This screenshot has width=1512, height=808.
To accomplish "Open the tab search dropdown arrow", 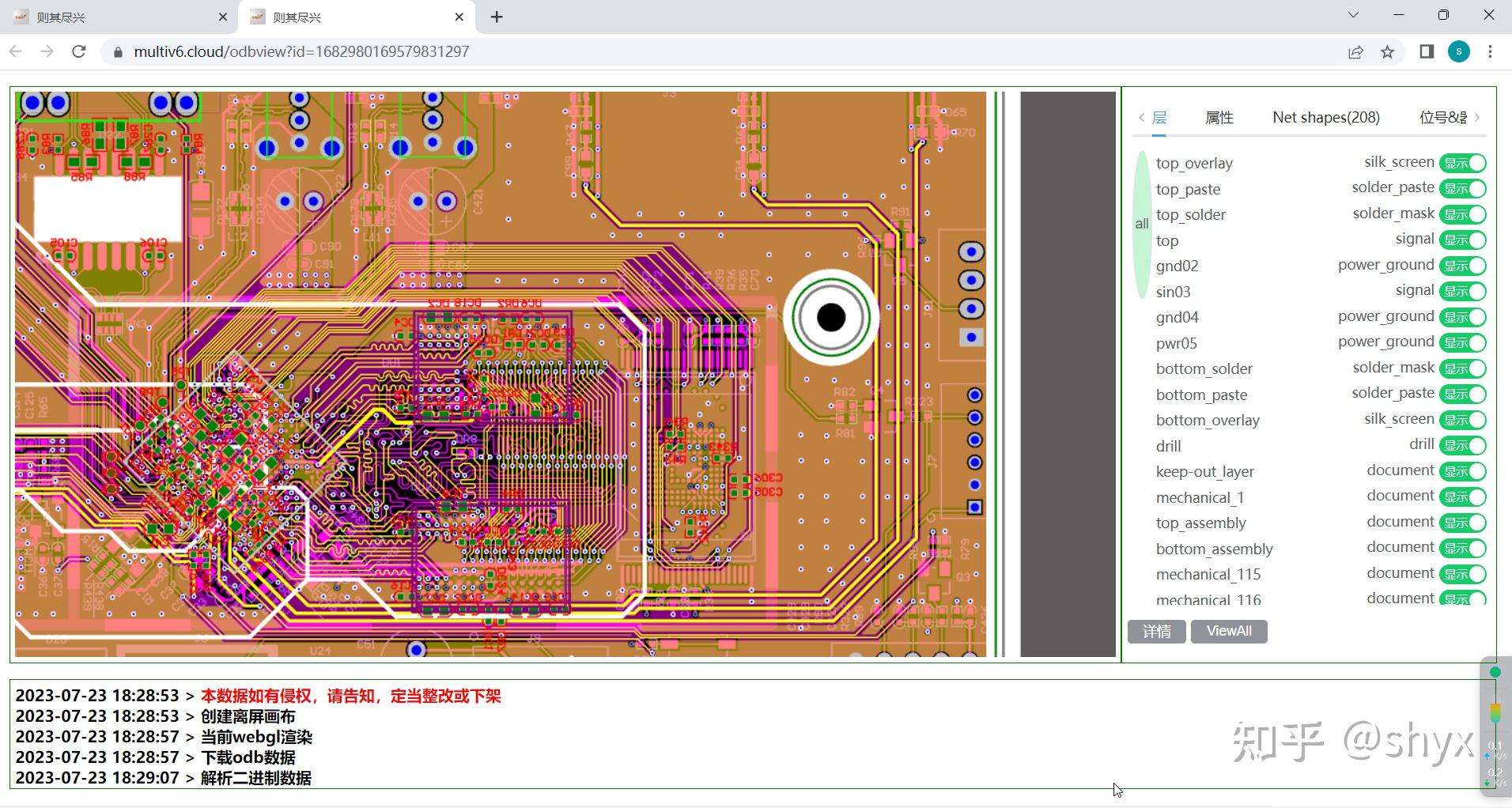I will [x=1352, y=15].
